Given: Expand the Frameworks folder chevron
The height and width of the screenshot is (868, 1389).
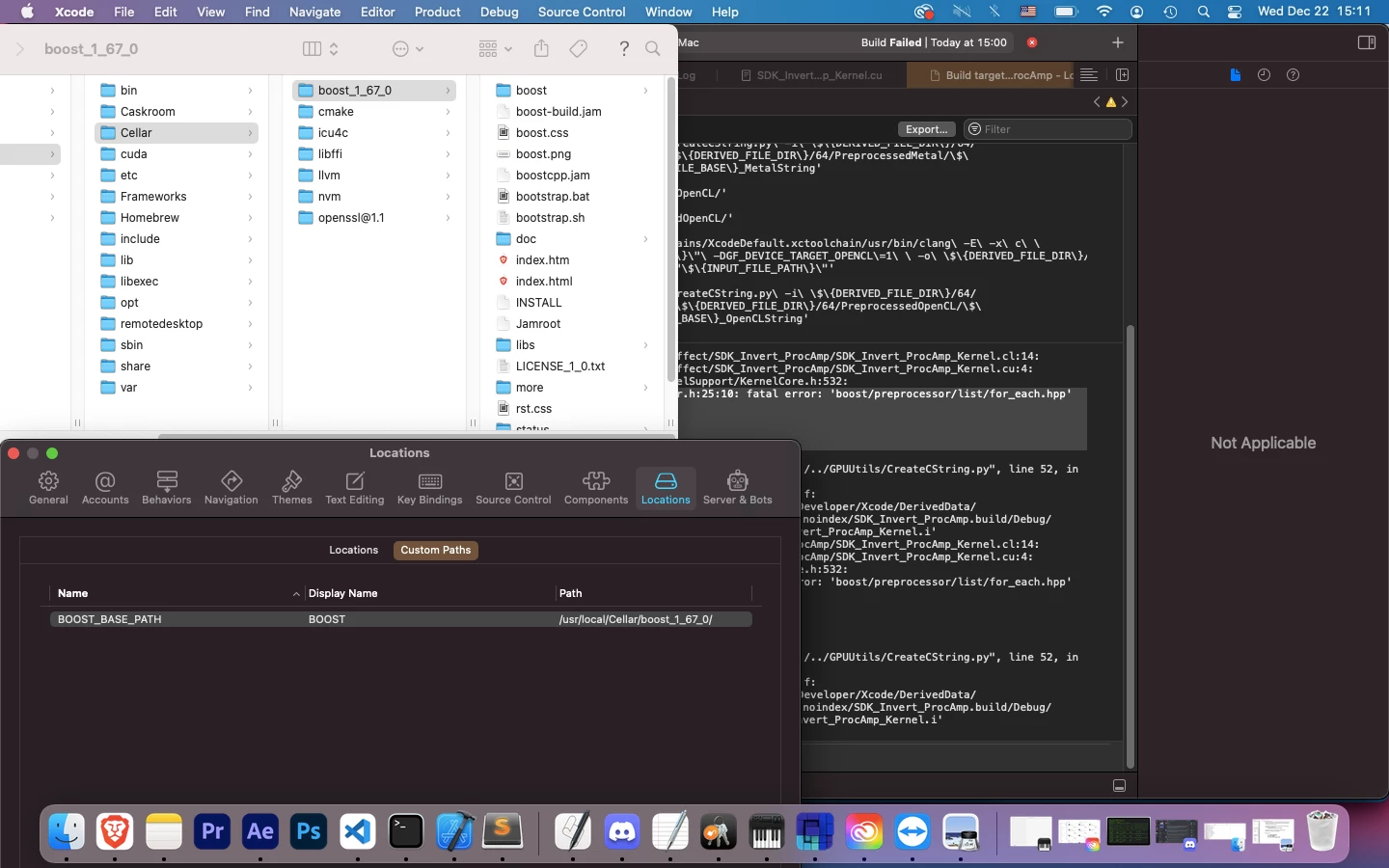Looking at the screenshot, I should 250,197.
